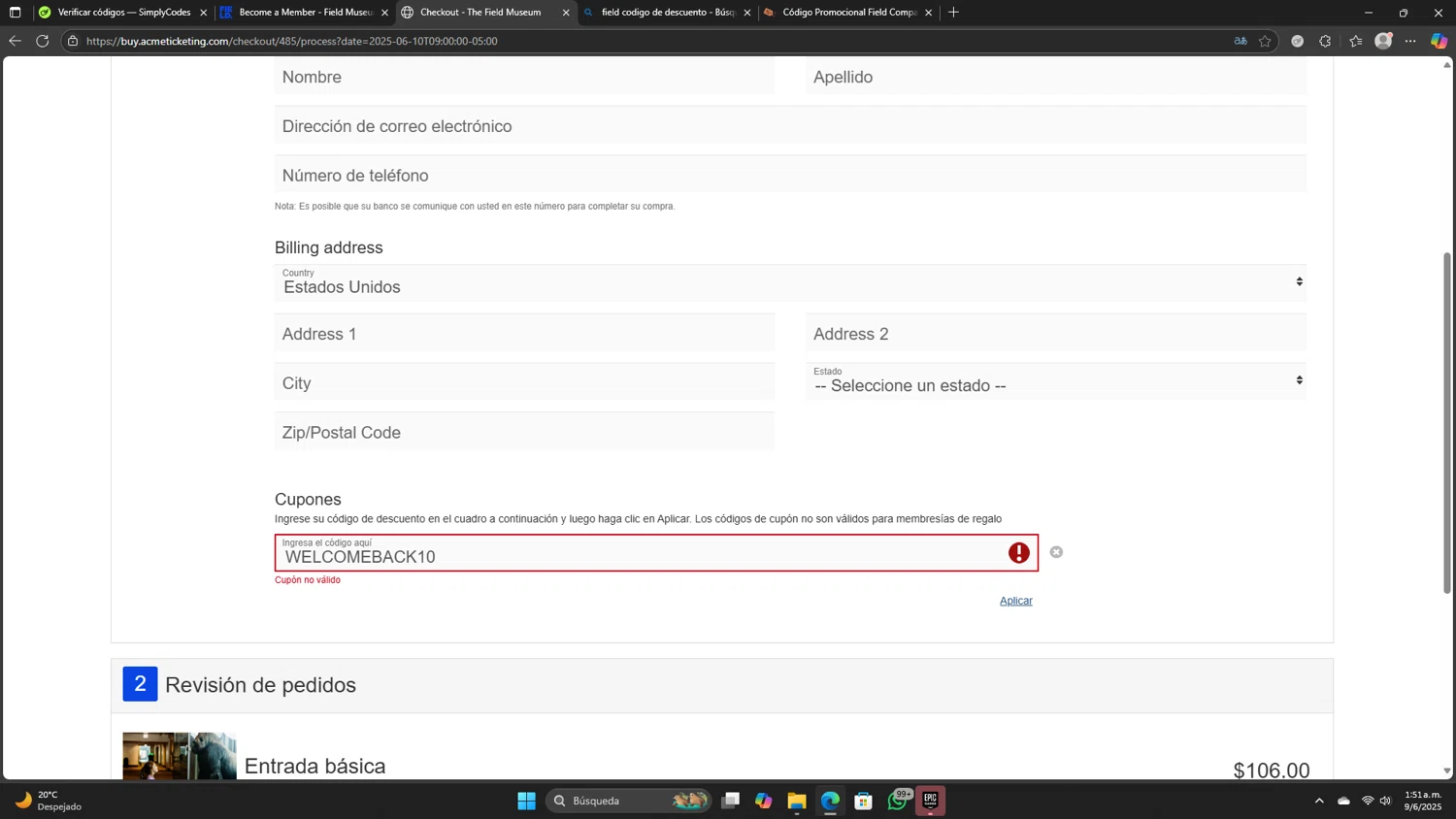Open WhatsApp from the taskbar
The image size is (1456, 819).
[898, 801]
